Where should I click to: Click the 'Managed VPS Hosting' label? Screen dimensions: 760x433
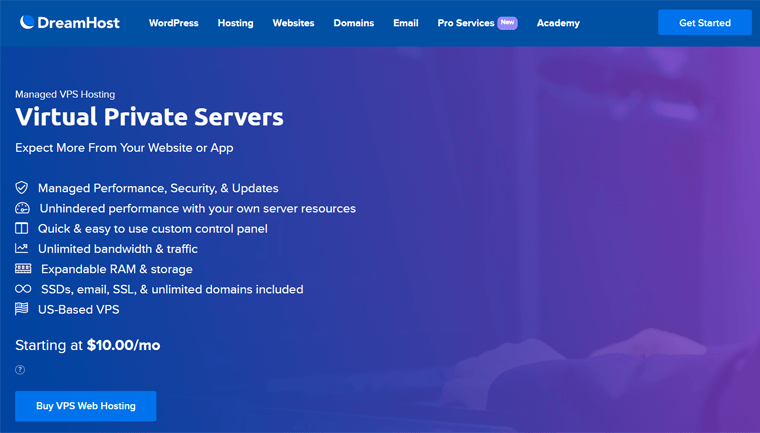(65, 94)
